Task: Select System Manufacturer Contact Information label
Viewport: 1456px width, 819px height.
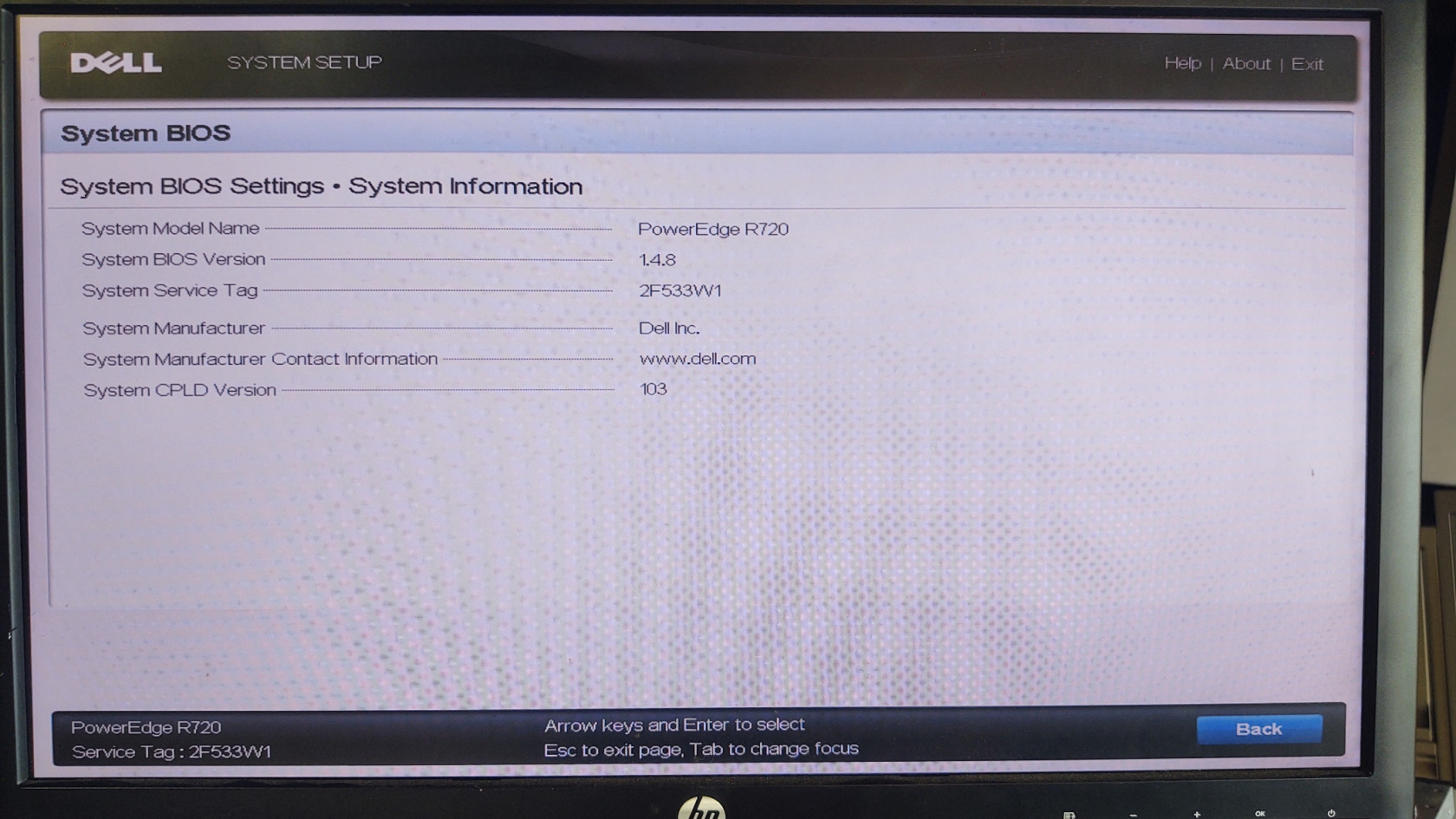Action: click(x=260, y=359)
